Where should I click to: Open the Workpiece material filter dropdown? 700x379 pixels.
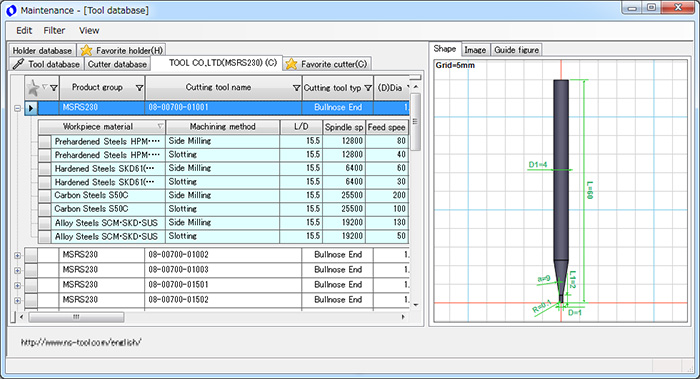pos(160,127)
